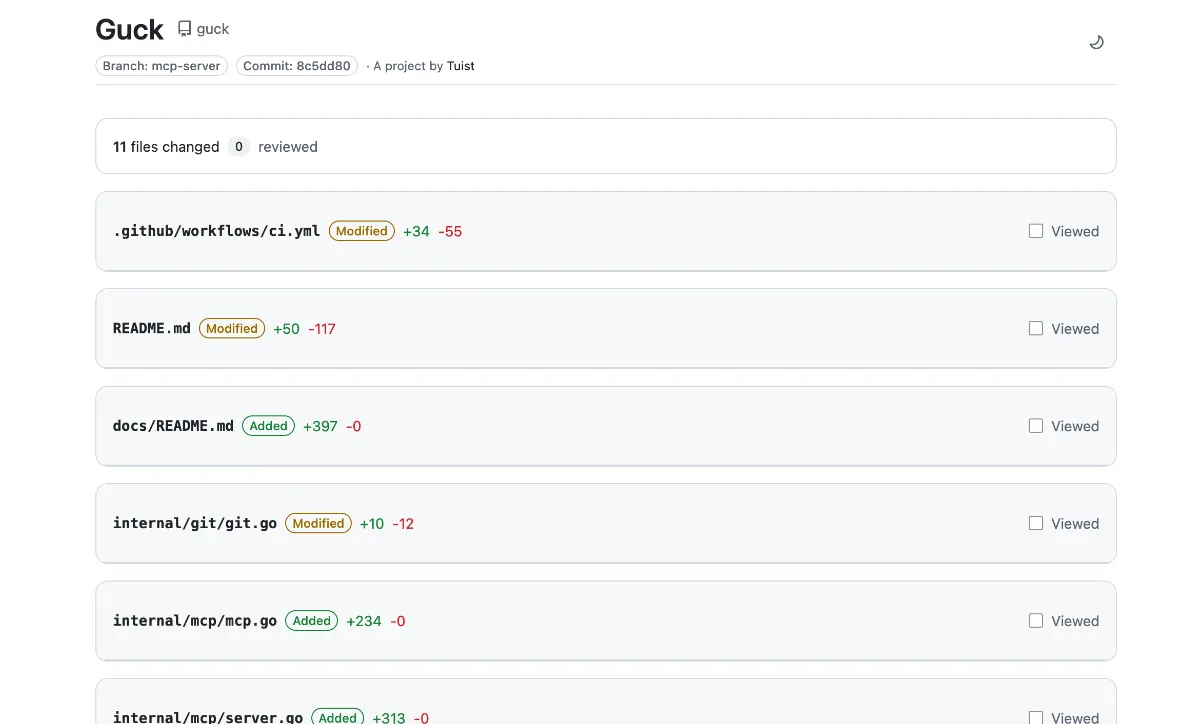Click the guck repository name link

(211, 28)
